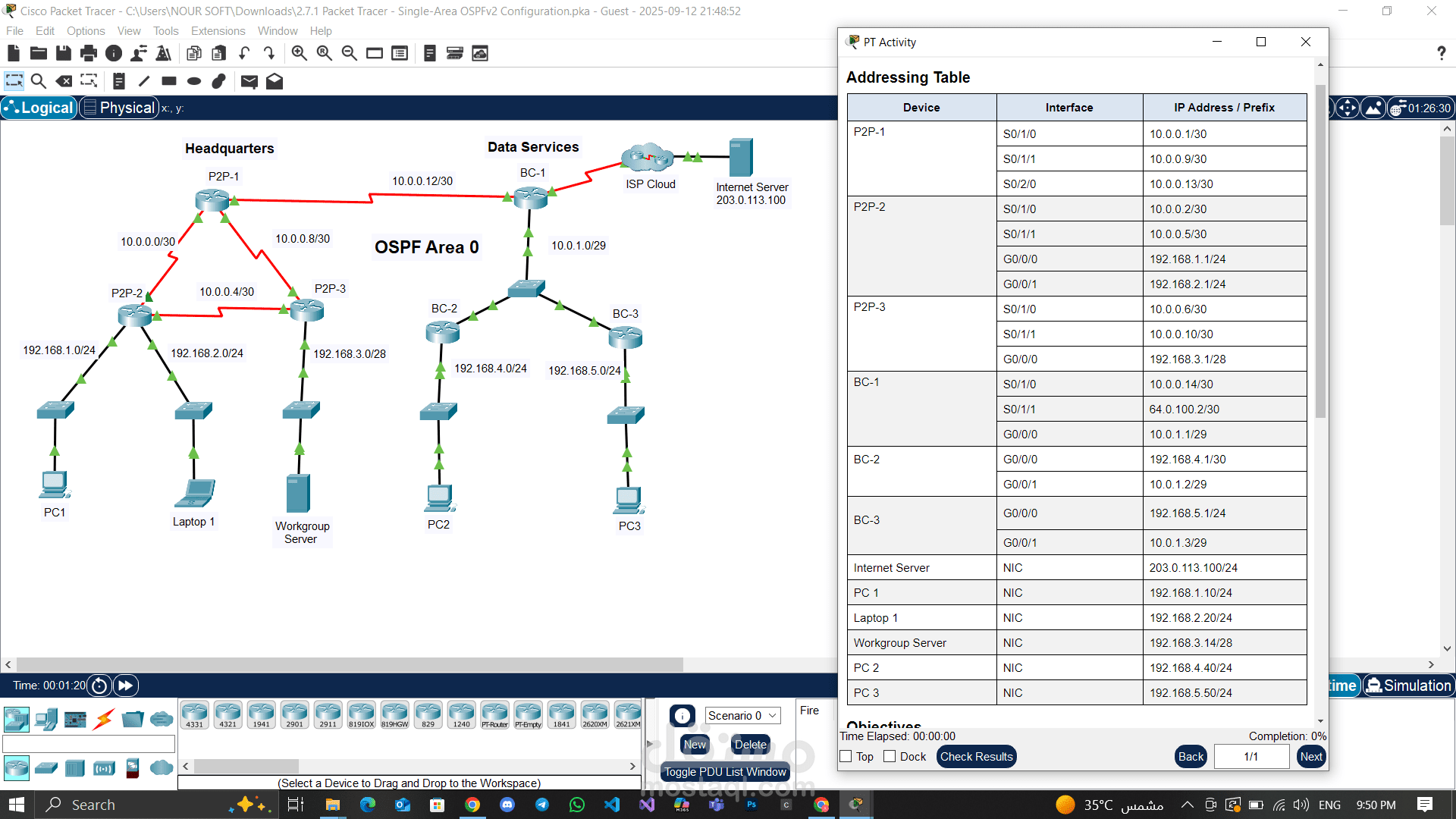Click the Fast Forward Time button
Image resolution: width=1456 pixels, height=819 pixels.
pos(126,686)
